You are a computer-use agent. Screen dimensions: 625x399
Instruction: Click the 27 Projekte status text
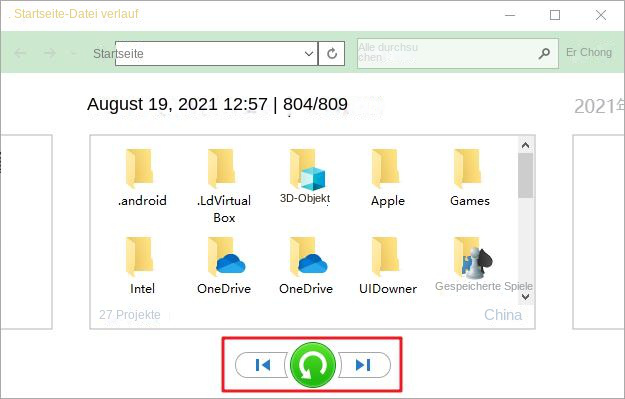130,314
